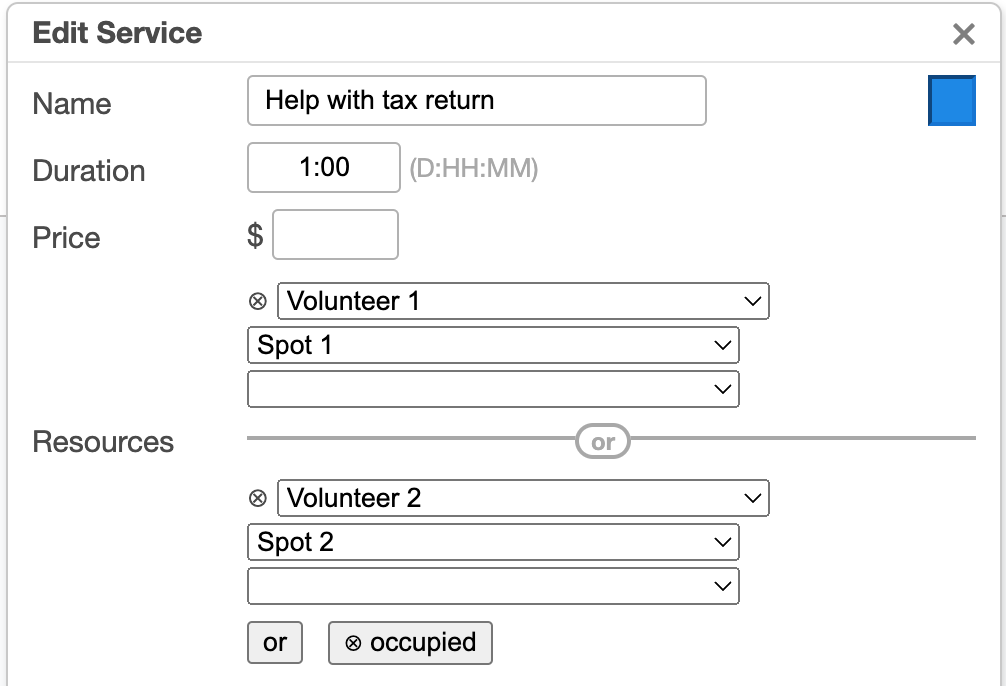1006x686 pixels.
Task: Click the "or" divider between resource groups
Action: click(x=603, y=442)
